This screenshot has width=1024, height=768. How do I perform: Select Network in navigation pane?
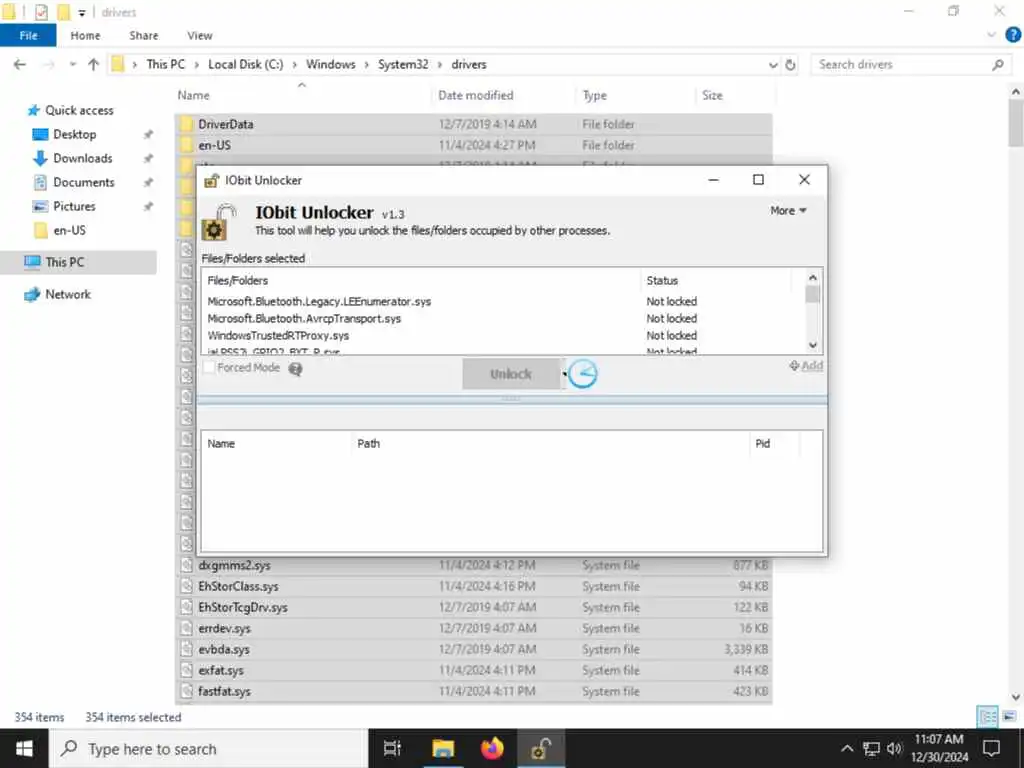[68, 294]
